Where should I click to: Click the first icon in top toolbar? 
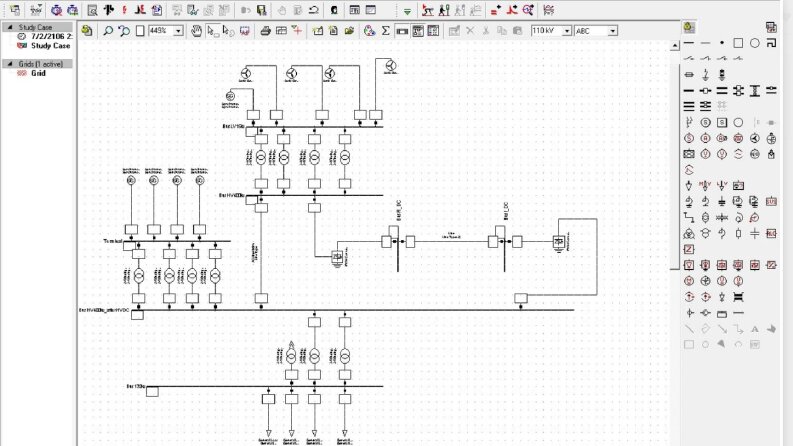click(x=15, y=10)
